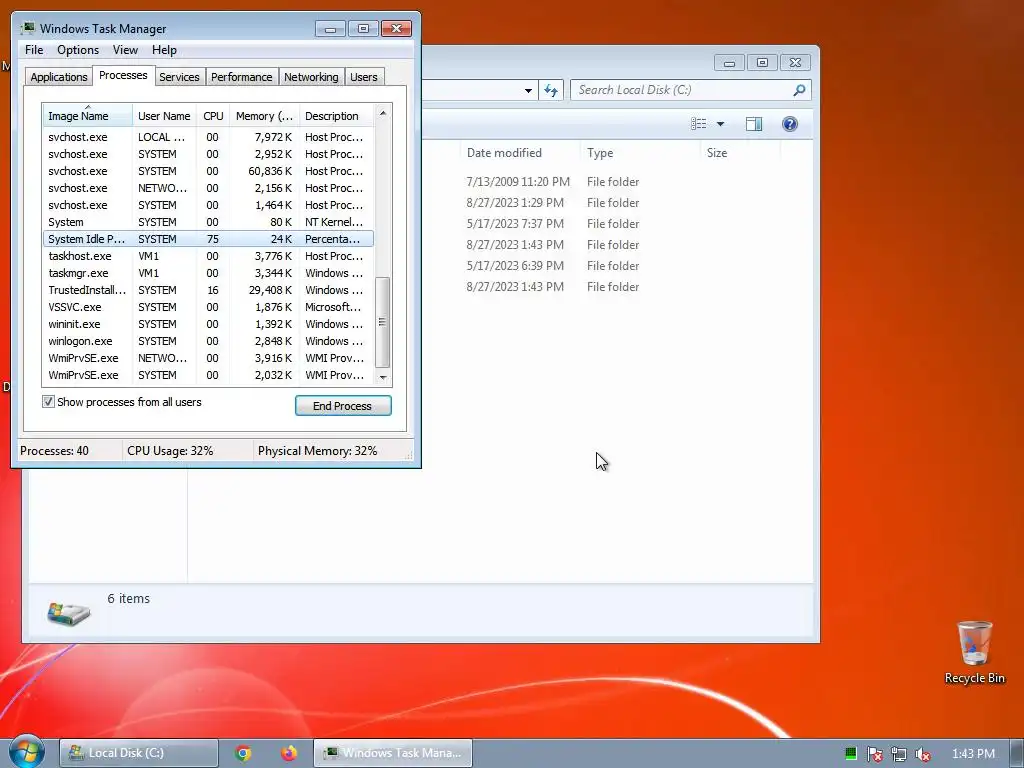Sort processes by Memory column header

pyautogui.click(x=264, y=116)
